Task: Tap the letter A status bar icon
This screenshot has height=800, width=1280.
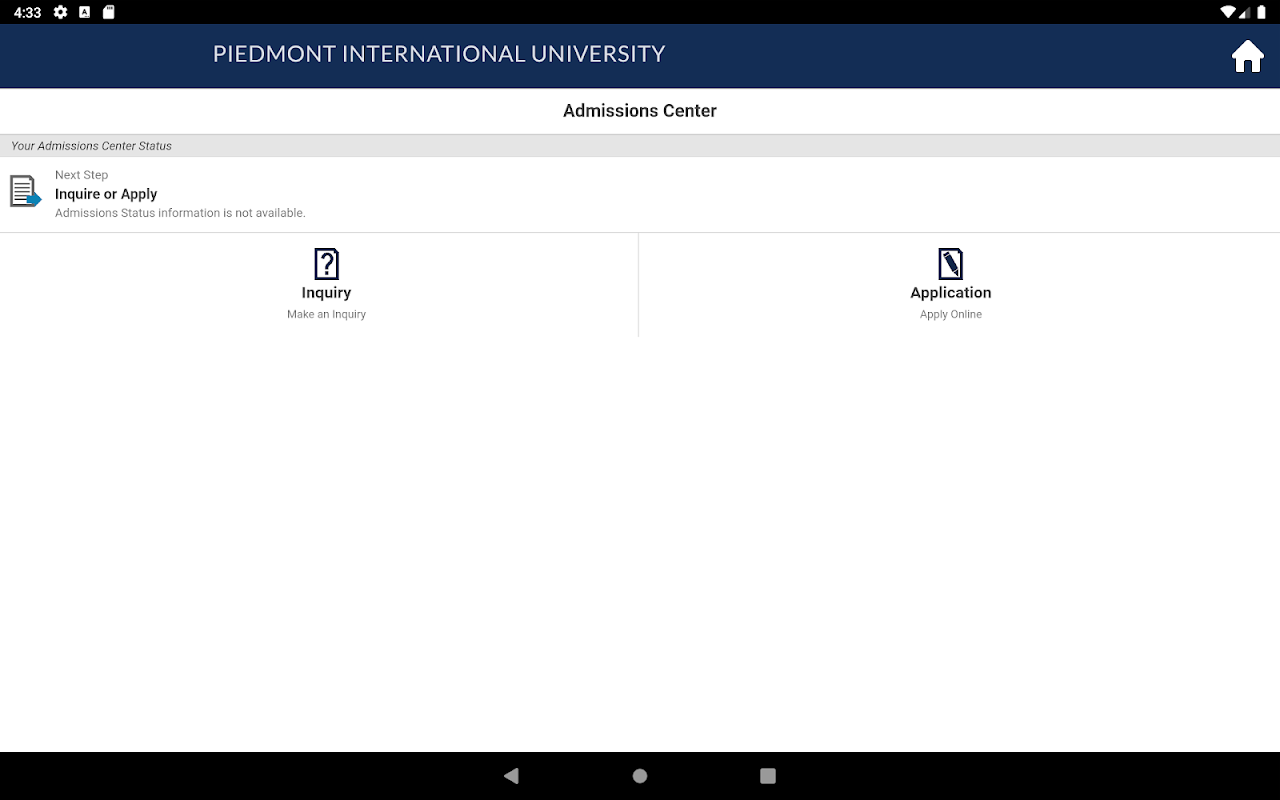Action: (84, 12)
